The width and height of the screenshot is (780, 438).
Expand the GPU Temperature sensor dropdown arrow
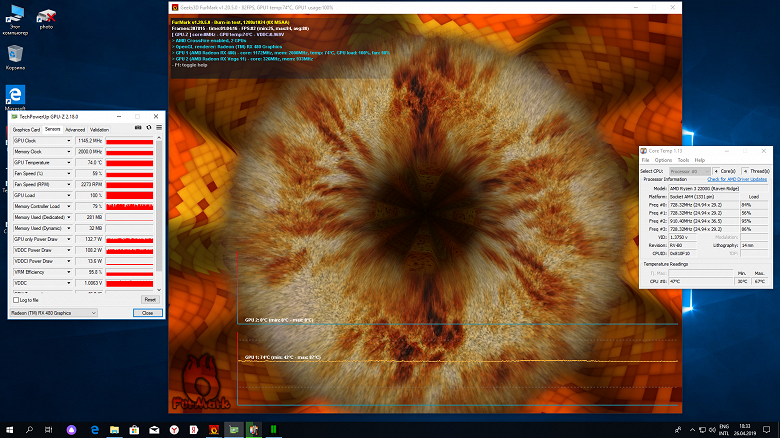click(69, 163)
